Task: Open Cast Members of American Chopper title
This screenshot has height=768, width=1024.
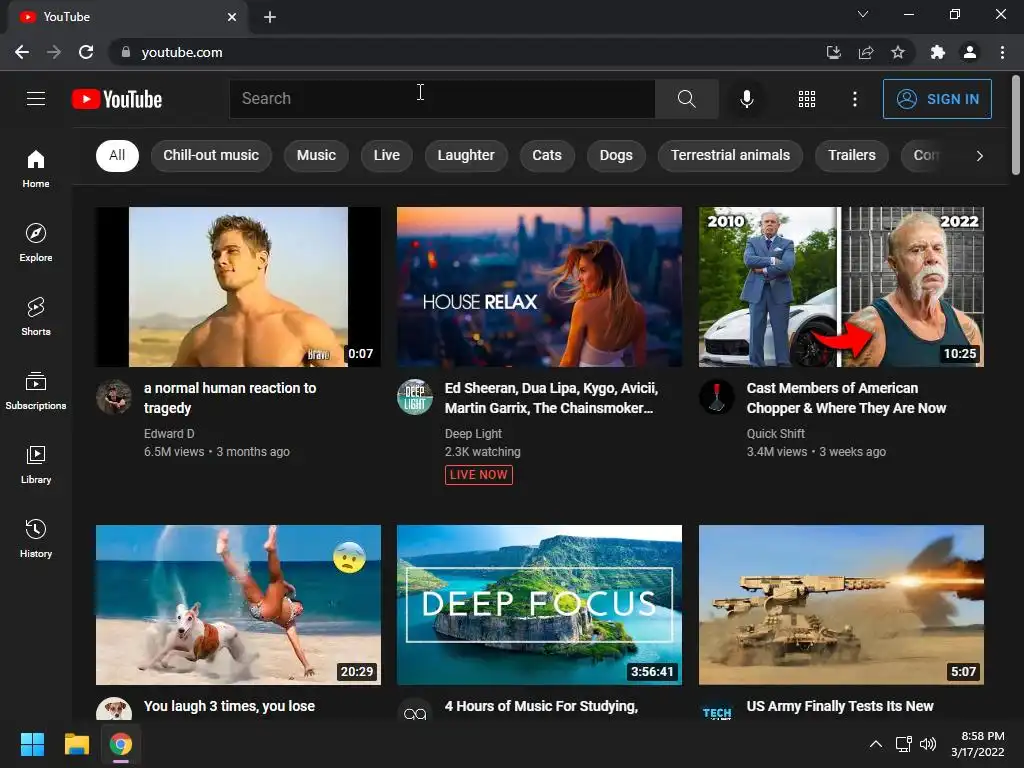Action: point(846,398)
